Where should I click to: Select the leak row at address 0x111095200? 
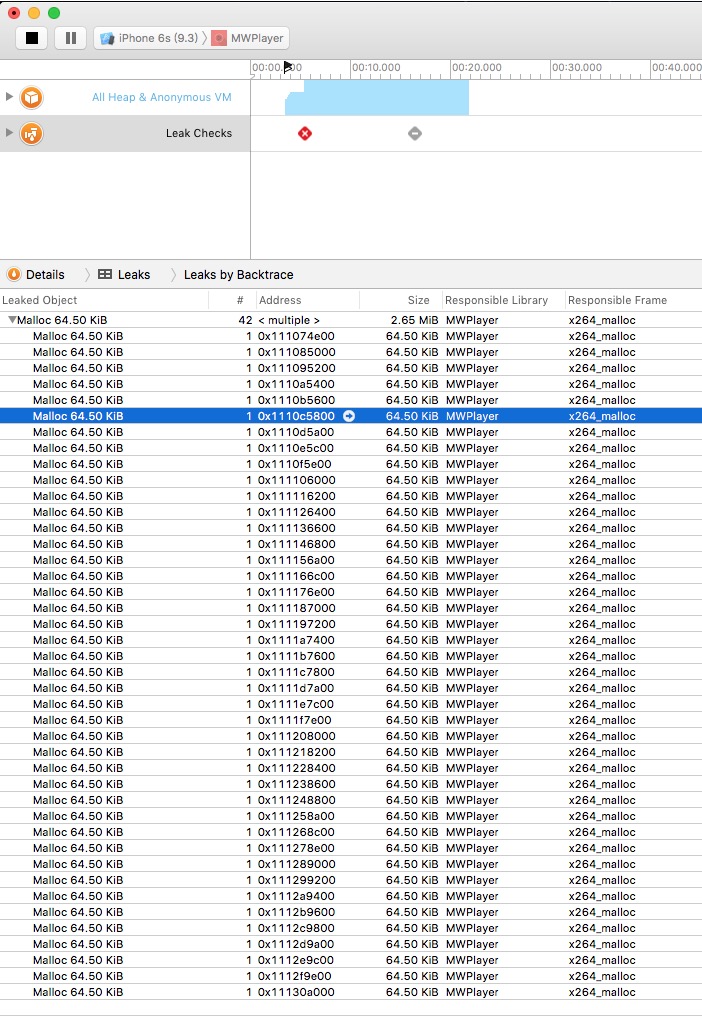[x=351, y=368]
